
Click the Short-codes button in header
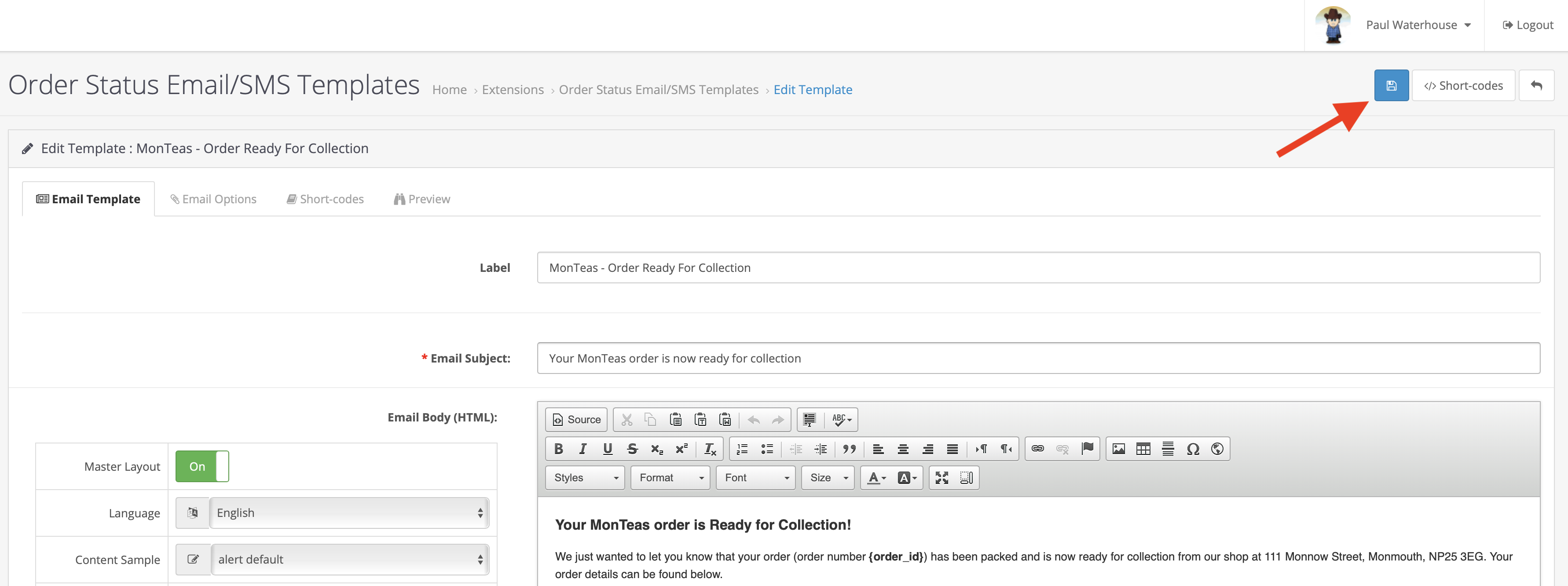pyautogui.click(x=1463, y=86)
